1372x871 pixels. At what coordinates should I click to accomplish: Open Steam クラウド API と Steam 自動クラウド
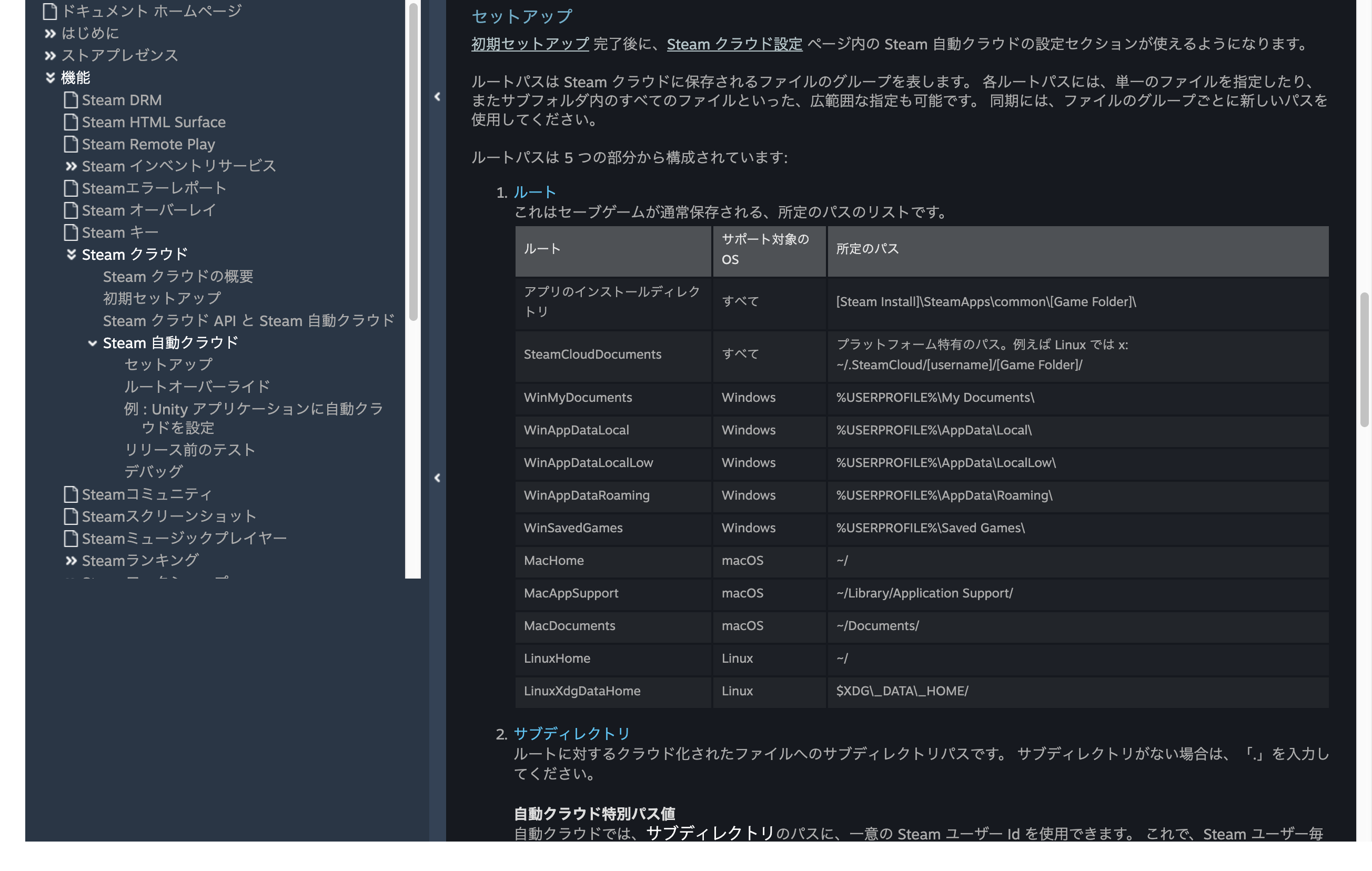(x=249, y=321)
